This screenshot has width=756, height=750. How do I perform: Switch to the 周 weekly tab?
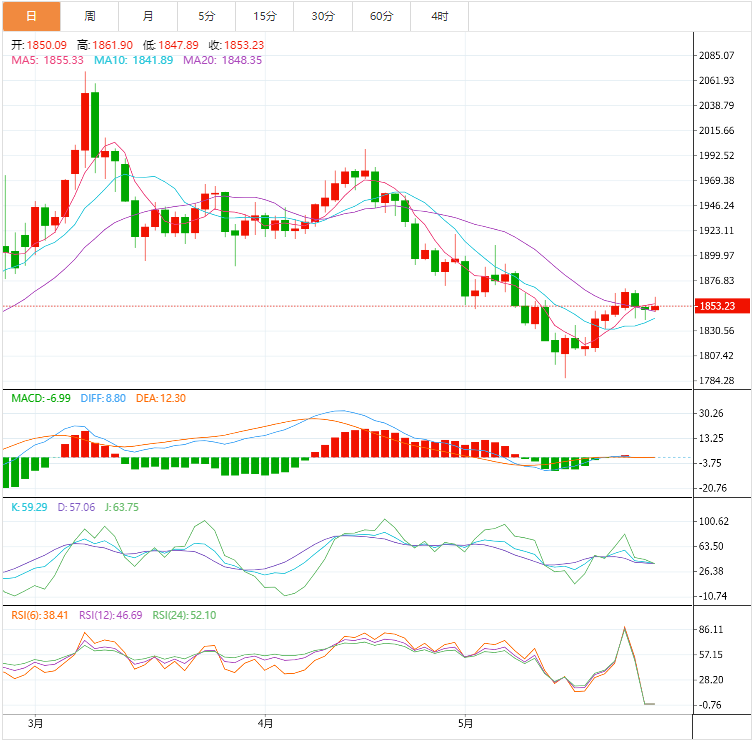(x=90, y=16)
